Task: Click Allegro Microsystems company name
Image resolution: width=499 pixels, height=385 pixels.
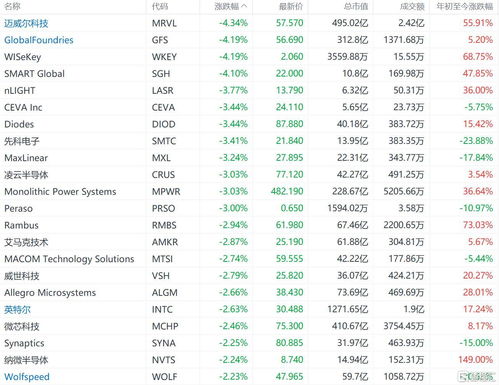Action: tap(50, 293)
